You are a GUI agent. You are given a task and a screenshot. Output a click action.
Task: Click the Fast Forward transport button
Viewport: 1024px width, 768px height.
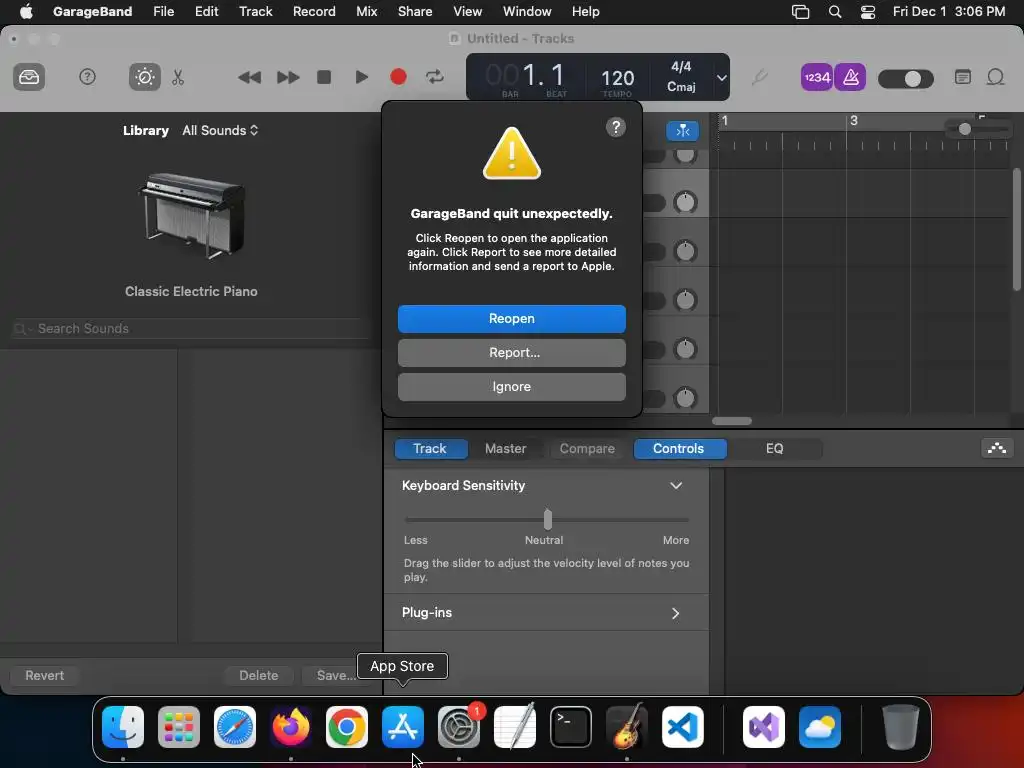point(287,77)
